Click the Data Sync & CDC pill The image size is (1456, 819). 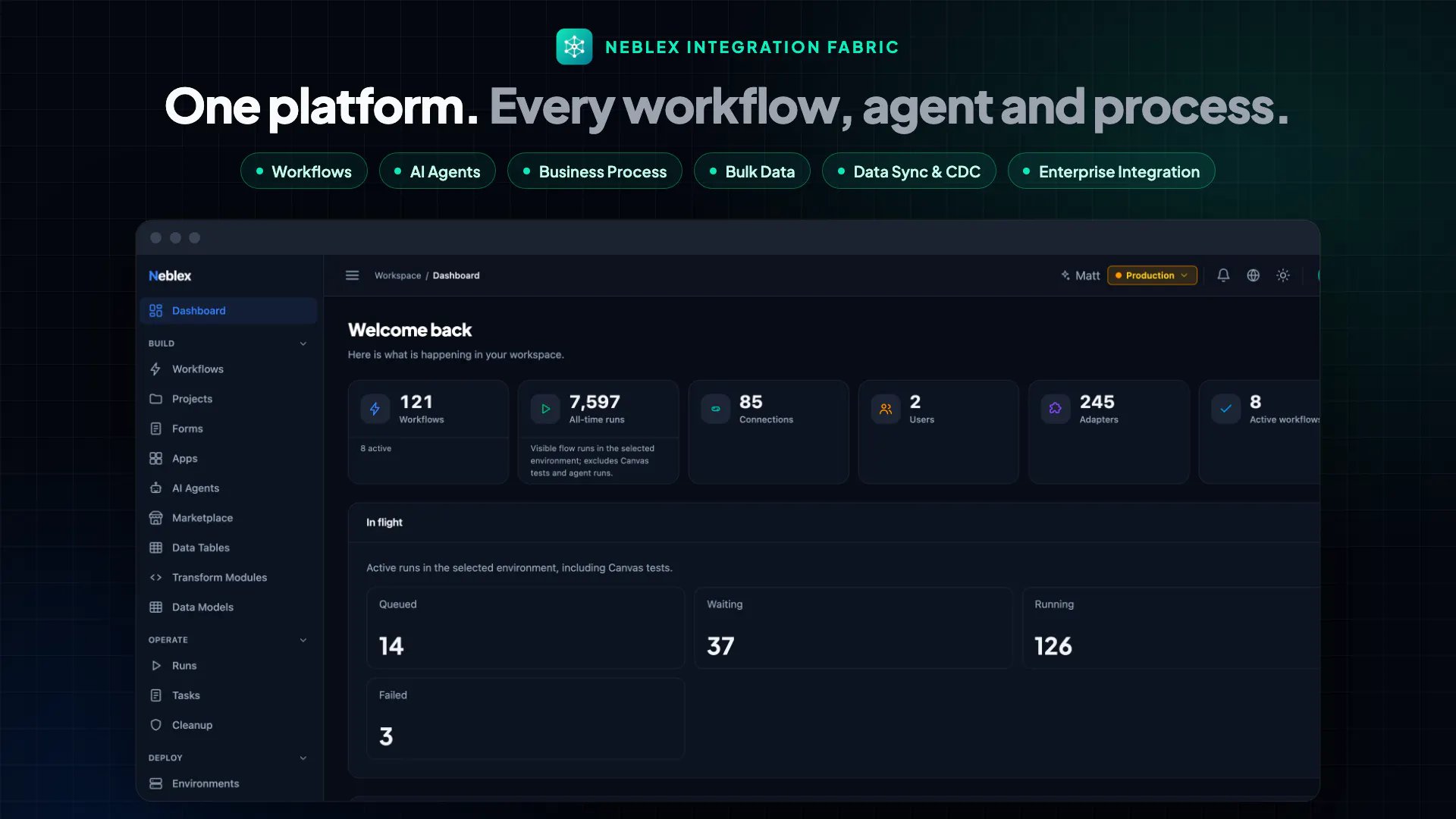coord(909,171)
